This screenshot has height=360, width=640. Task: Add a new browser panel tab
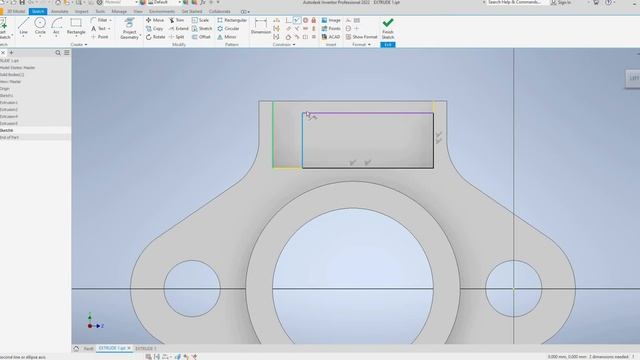(x=11, y=53)
